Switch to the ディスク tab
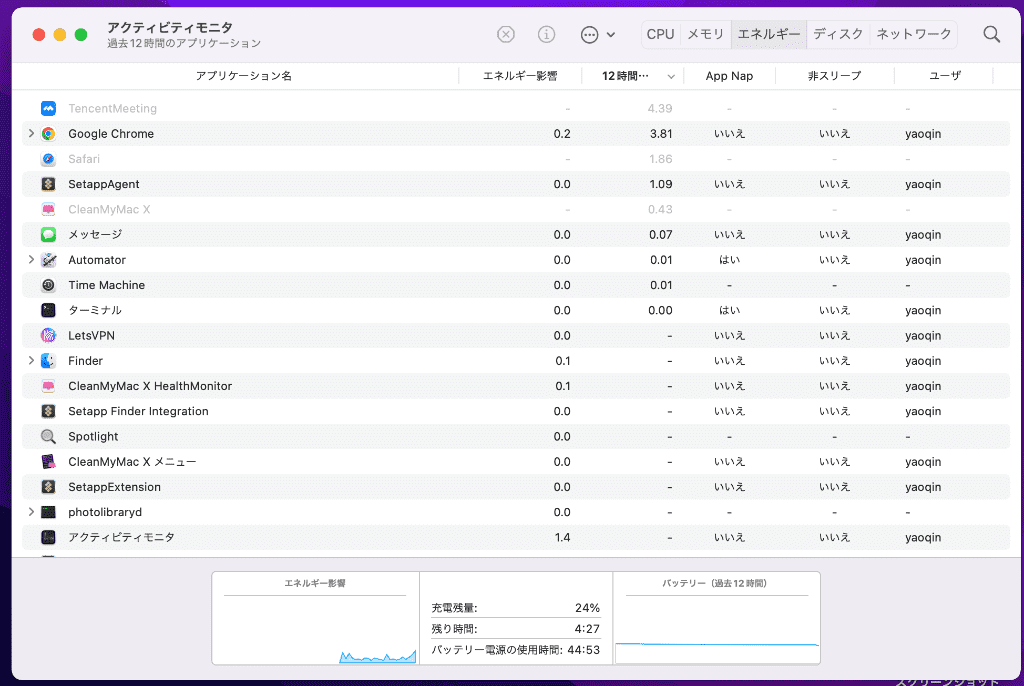1024x686 pixels. (838, 34)
